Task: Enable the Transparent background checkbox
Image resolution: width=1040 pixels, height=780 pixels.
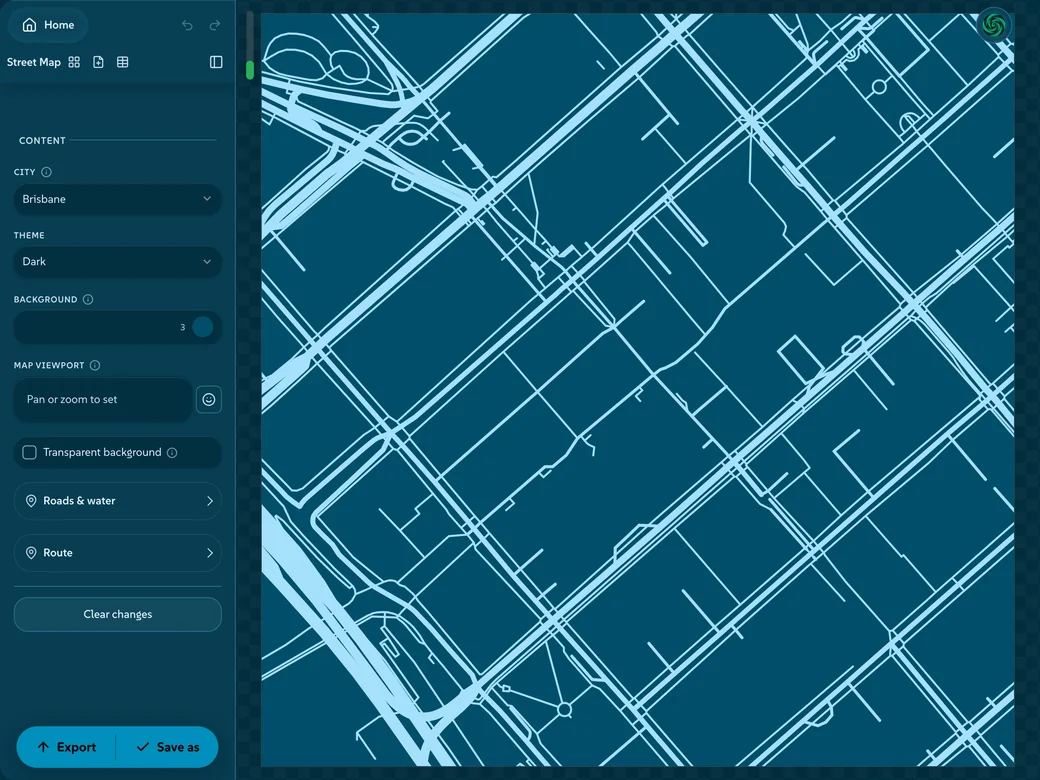Action: tap(29, 452)
